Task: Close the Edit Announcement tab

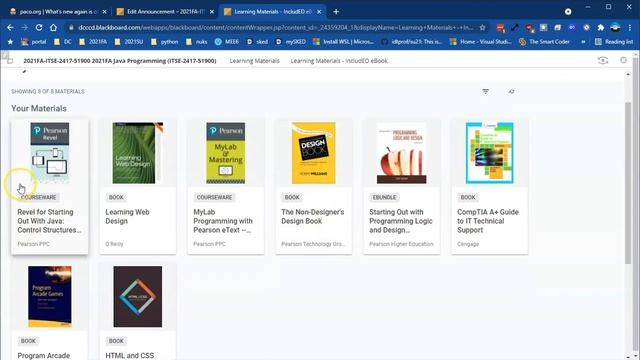Action: pyautogui.click(x=211, y=11)
